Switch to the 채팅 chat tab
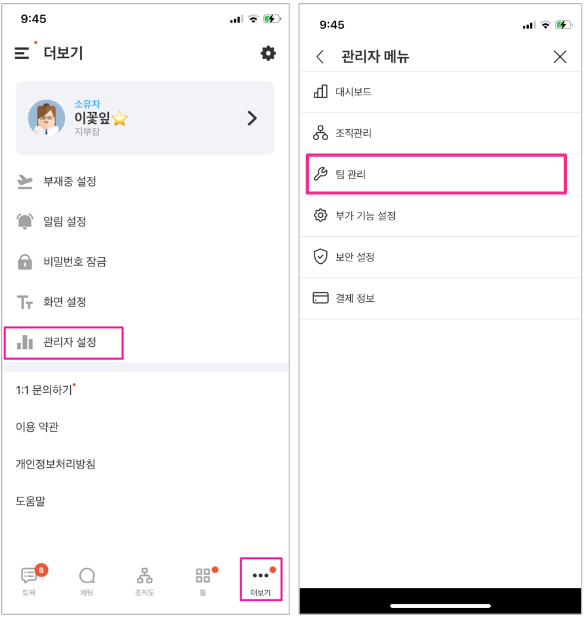 [x=87, y=580]
